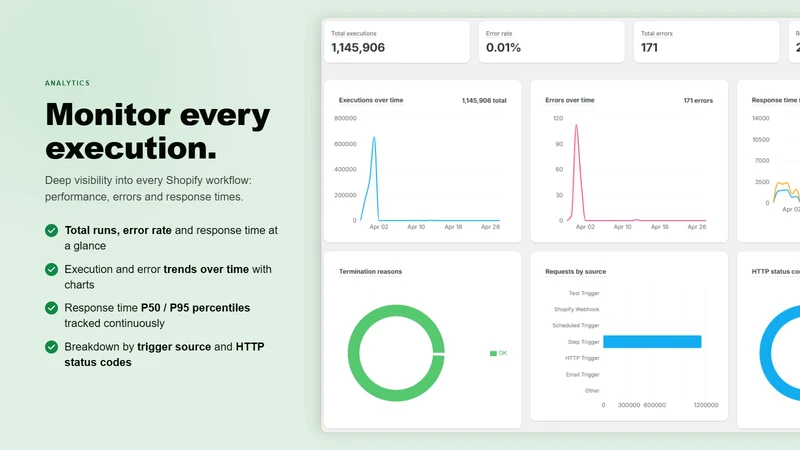Click the '171 errors' label
Image resolution: width=800 pixels, height=450 pixels.
[698, 101]
